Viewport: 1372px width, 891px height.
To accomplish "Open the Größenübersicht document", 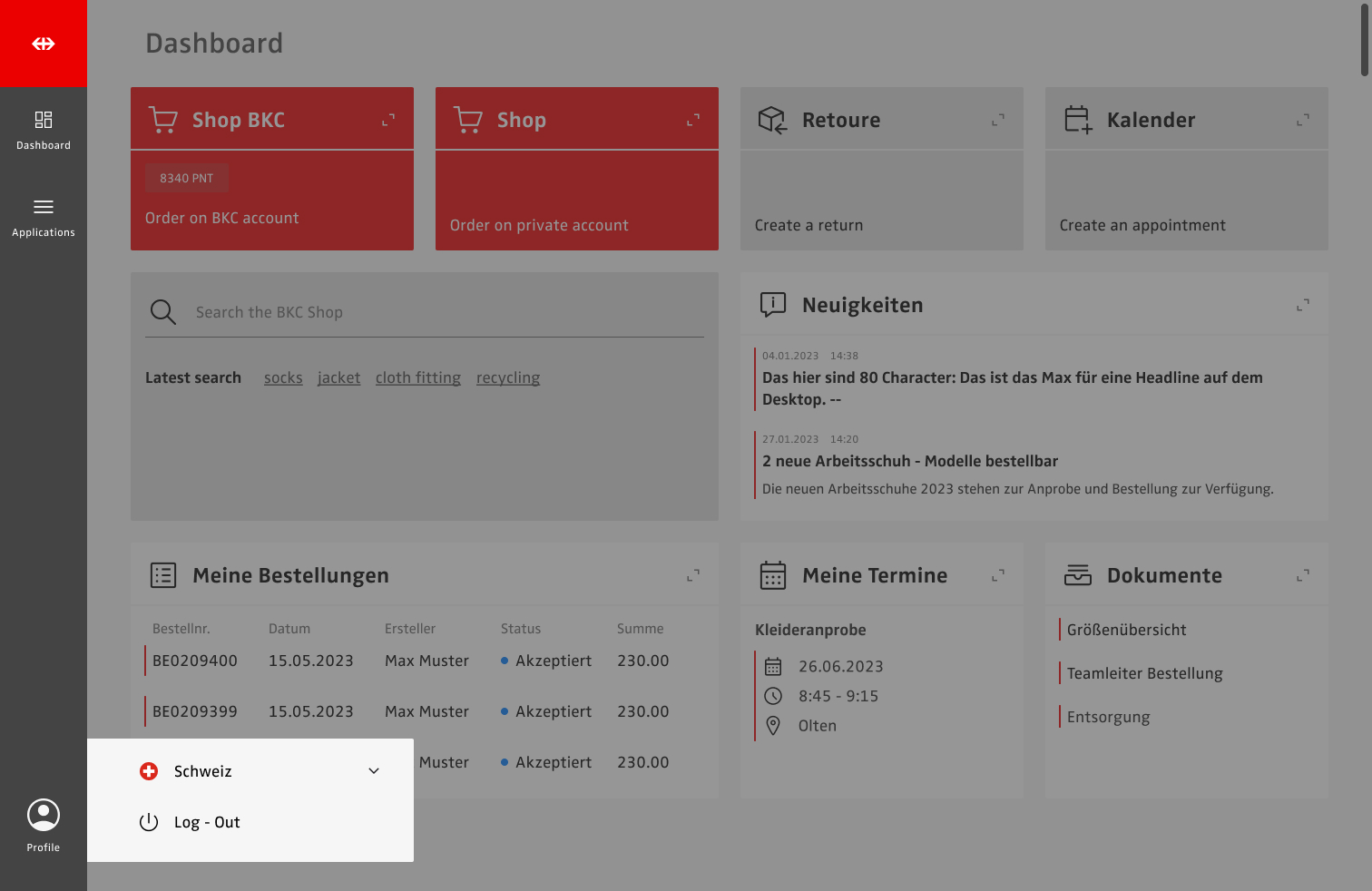I will pos(1126,630).
